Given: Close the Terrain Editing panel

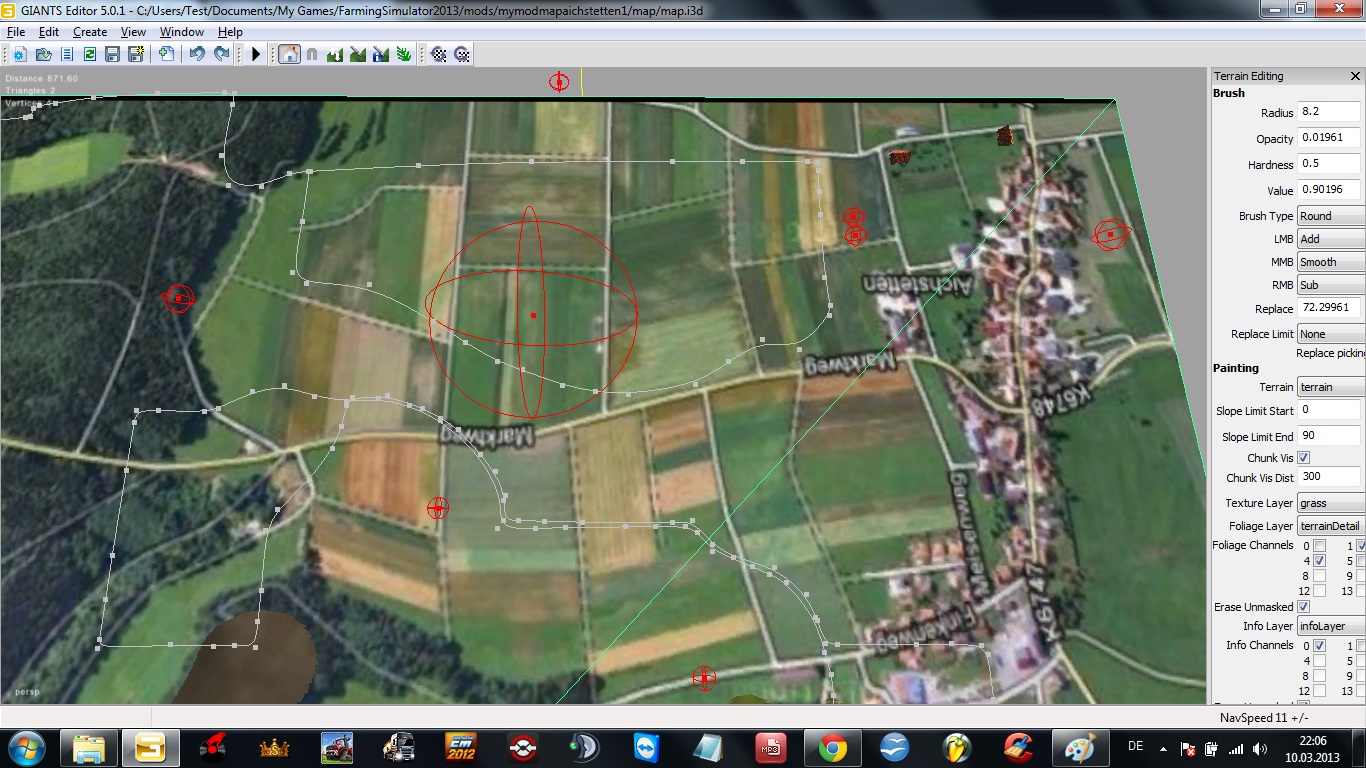Looking at the screenshot, I should (1355, 76).
